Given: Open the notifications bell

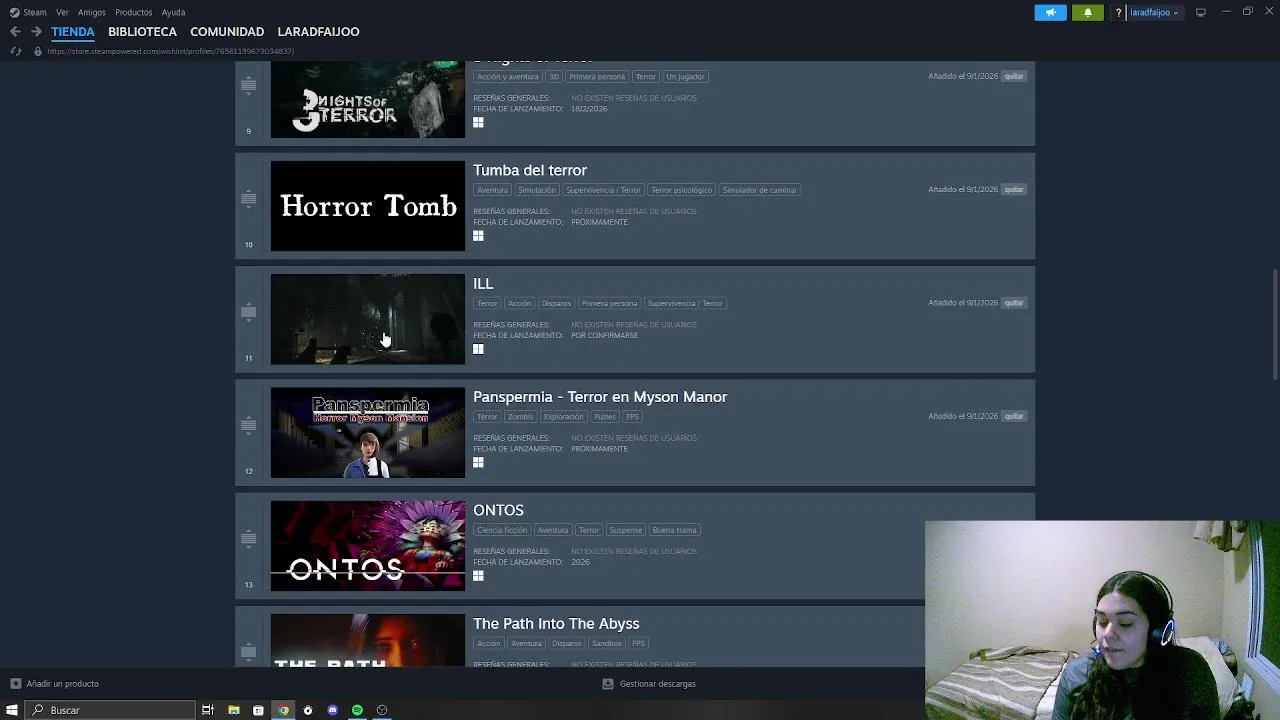Looking at the screenshot, I should point(1088,12).
